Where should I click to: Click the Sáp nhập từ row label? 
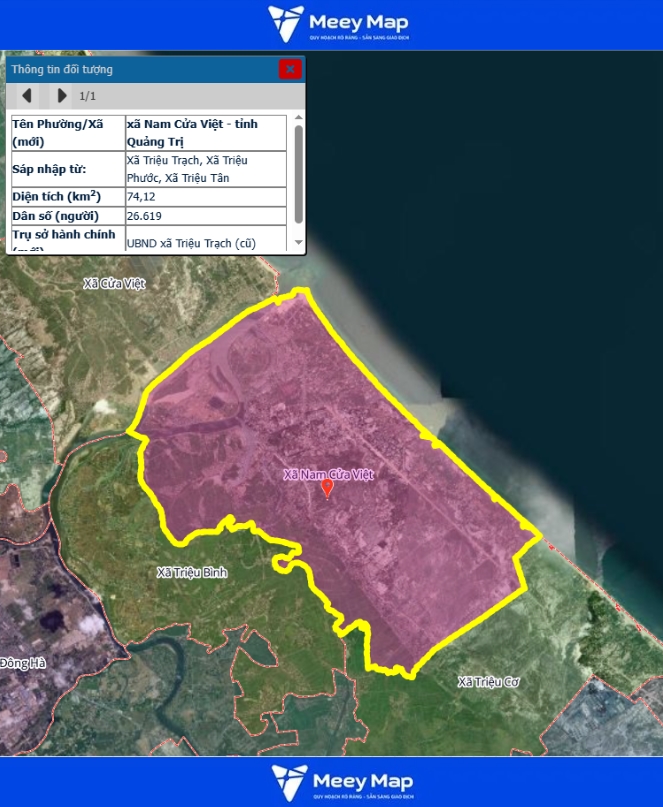(67, 169)
